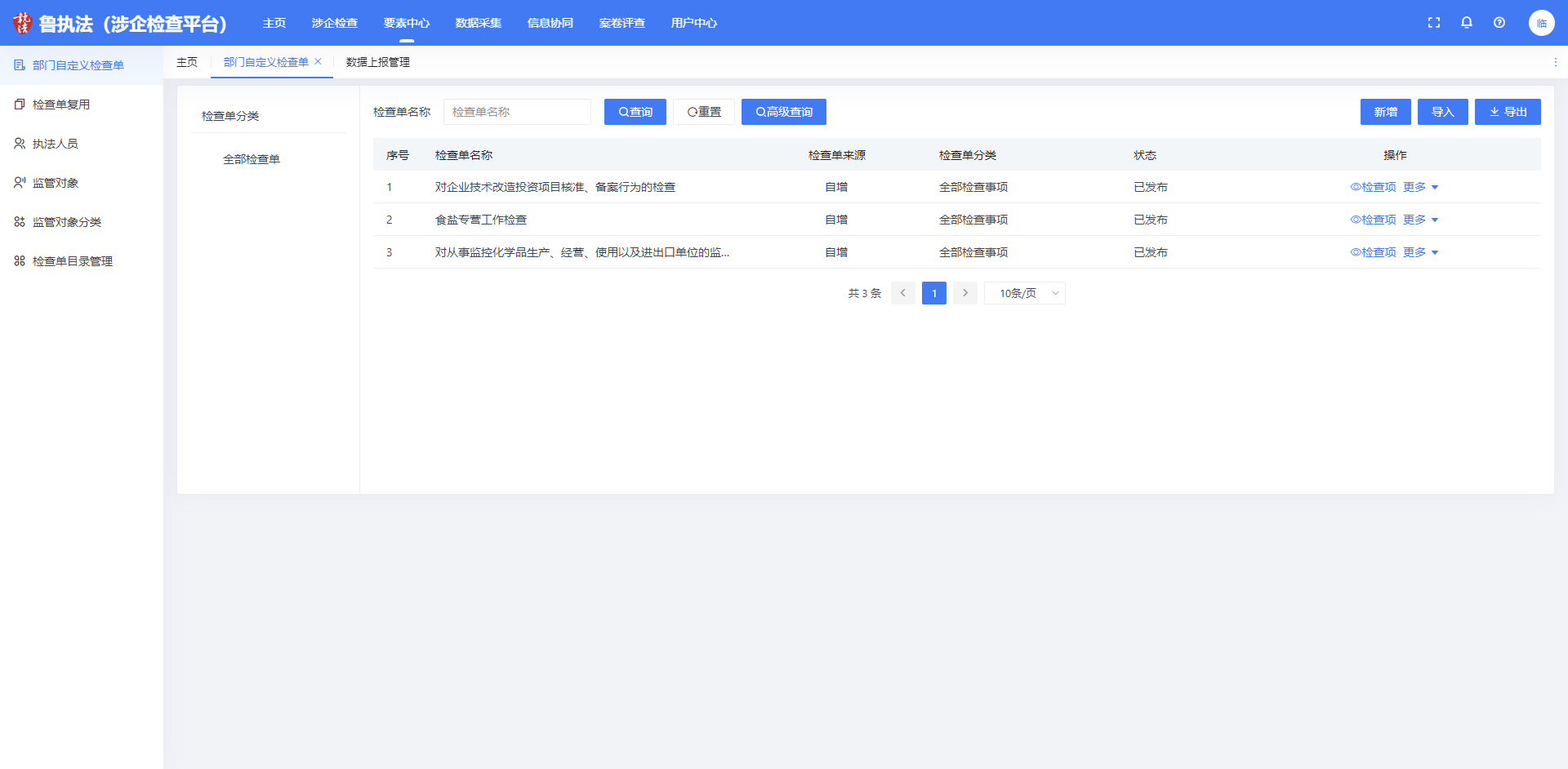The width and height of the screenshot is (1568, 769).
Task: Click the 新增 button
Action: pyautogui.click(x=1385, y=112)
